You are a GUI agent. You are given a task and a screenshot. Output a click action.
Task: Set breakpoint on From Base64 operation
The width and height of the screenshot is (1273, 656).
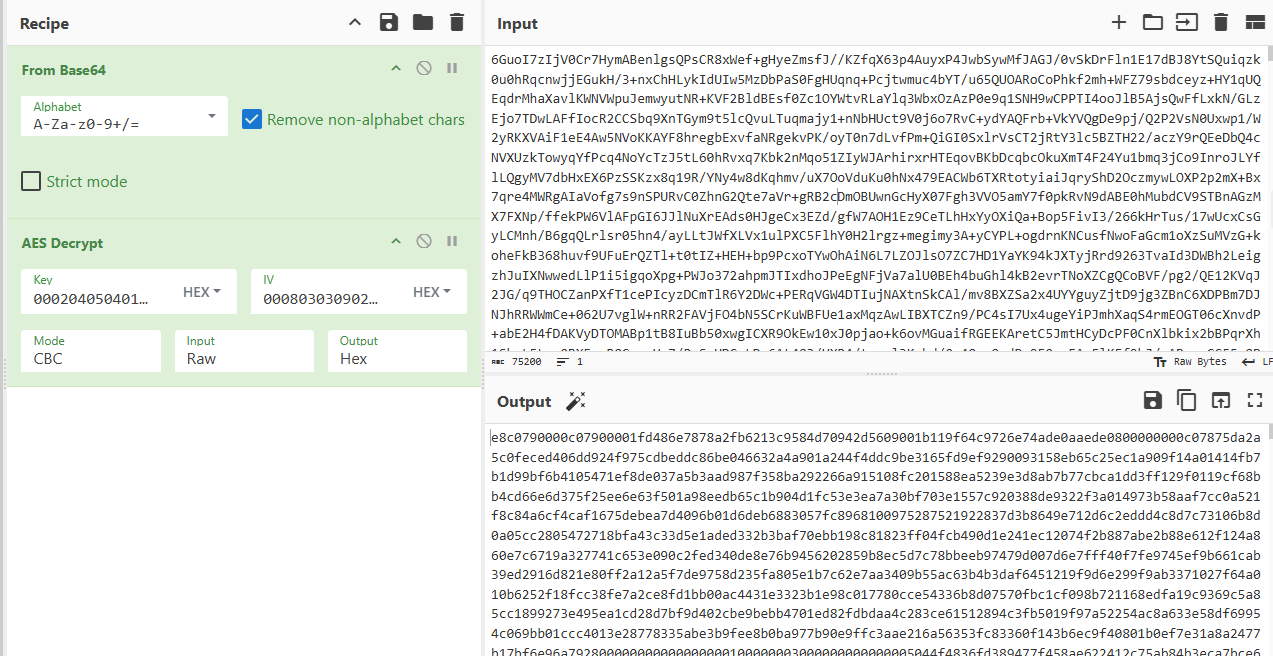click(x=452, y=69)
